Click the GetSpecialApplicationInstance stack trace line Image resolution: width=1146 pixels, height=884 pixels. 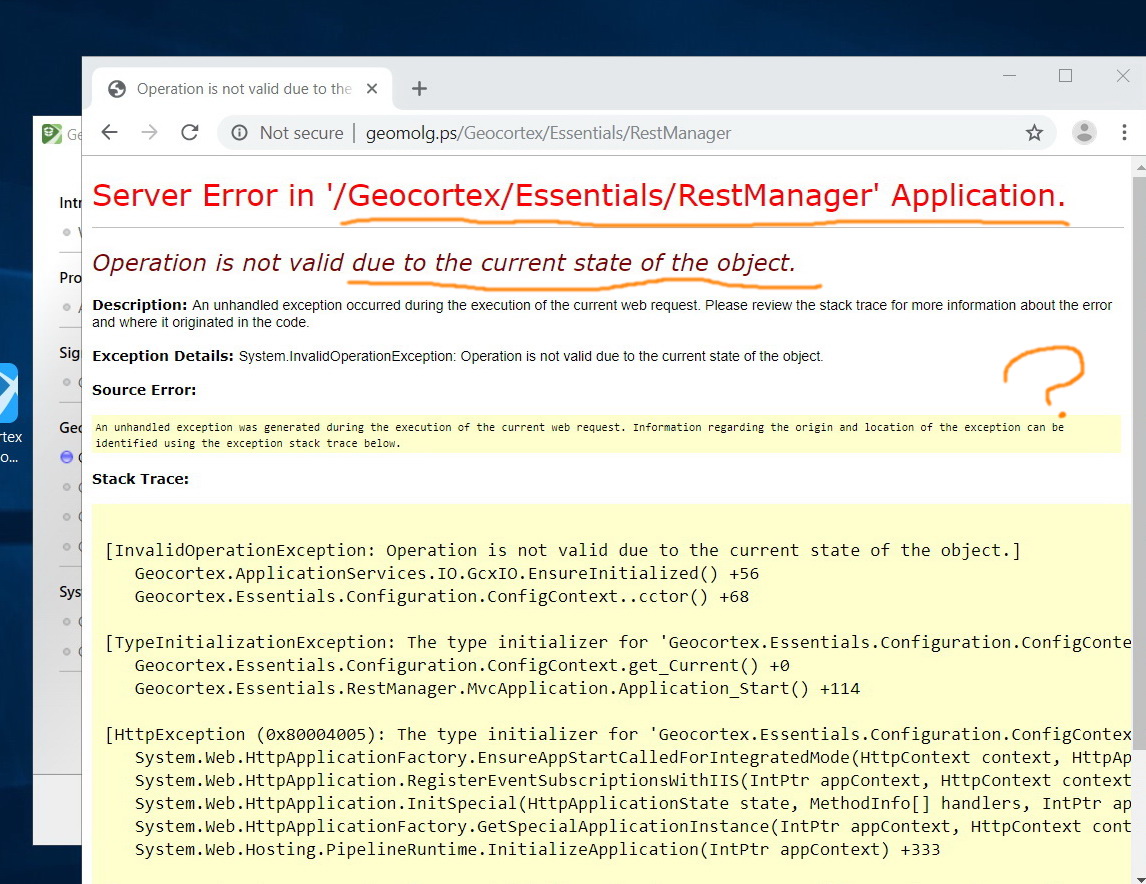coord(633,826)
